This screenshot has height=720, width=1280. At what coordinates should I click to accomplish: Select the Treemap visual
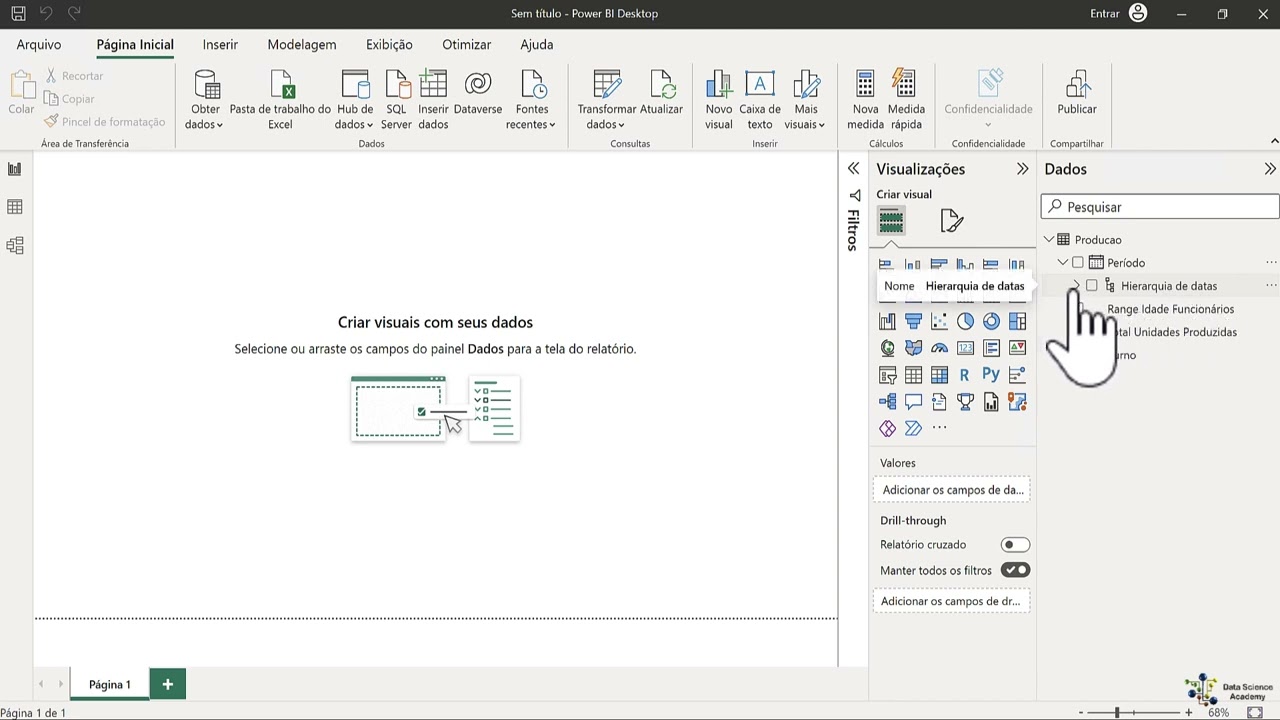click(1017, 321)
